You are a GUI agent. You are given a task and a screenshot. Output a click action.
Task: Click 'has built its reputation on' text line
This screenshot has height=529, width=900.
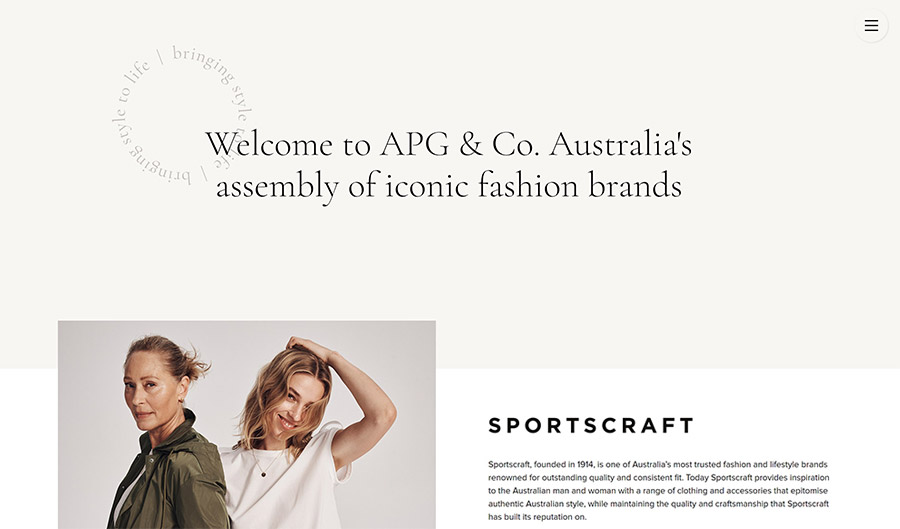[537, 517]
